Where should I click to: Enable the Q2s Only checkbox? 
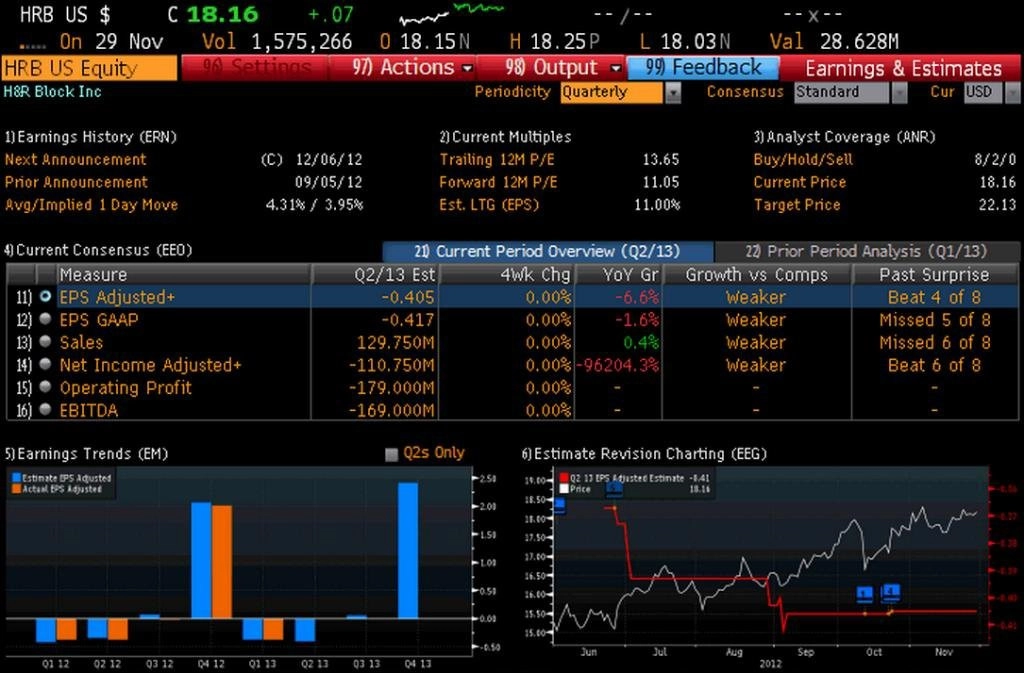click(x=391, y=454)
